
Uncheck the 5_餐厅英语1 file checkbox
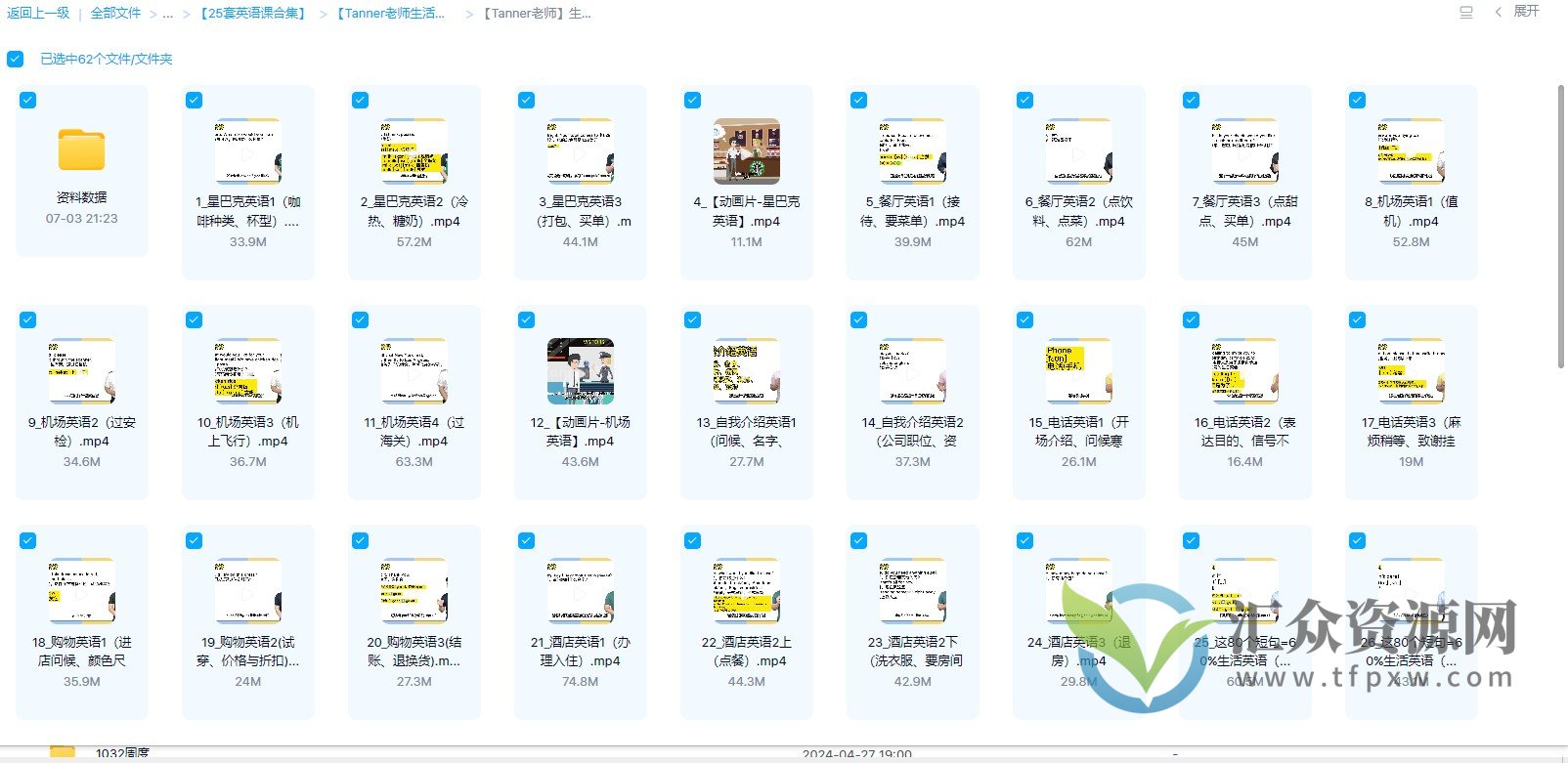858,100
